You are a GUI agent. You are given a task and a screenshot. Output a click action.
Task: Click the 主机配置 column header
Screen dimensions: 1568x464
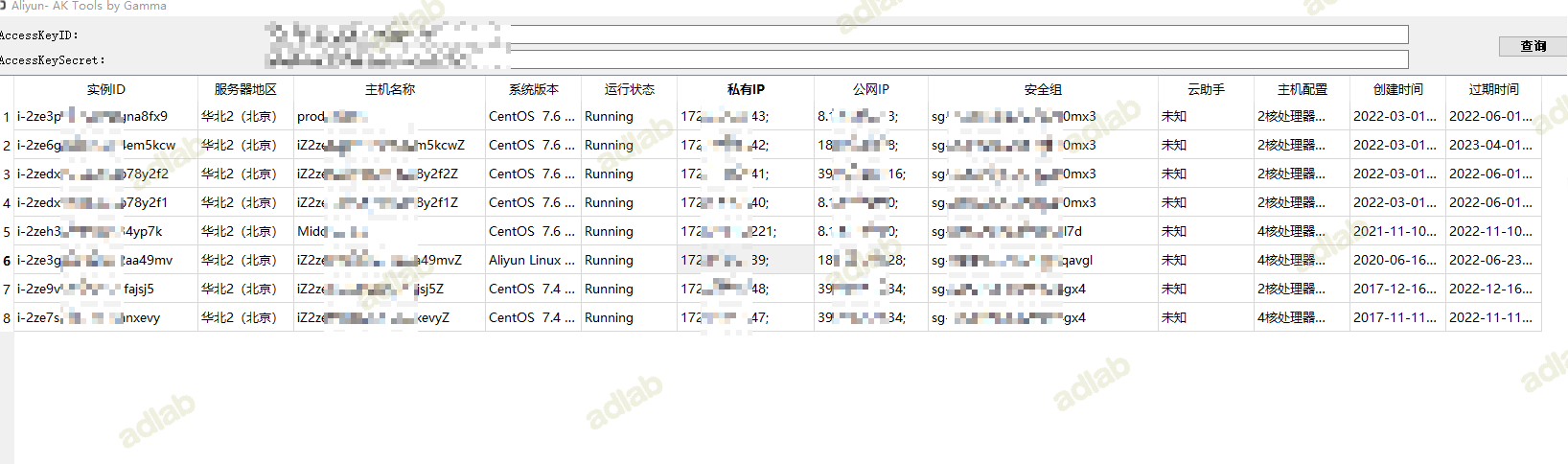click(x=1302, y=89)
